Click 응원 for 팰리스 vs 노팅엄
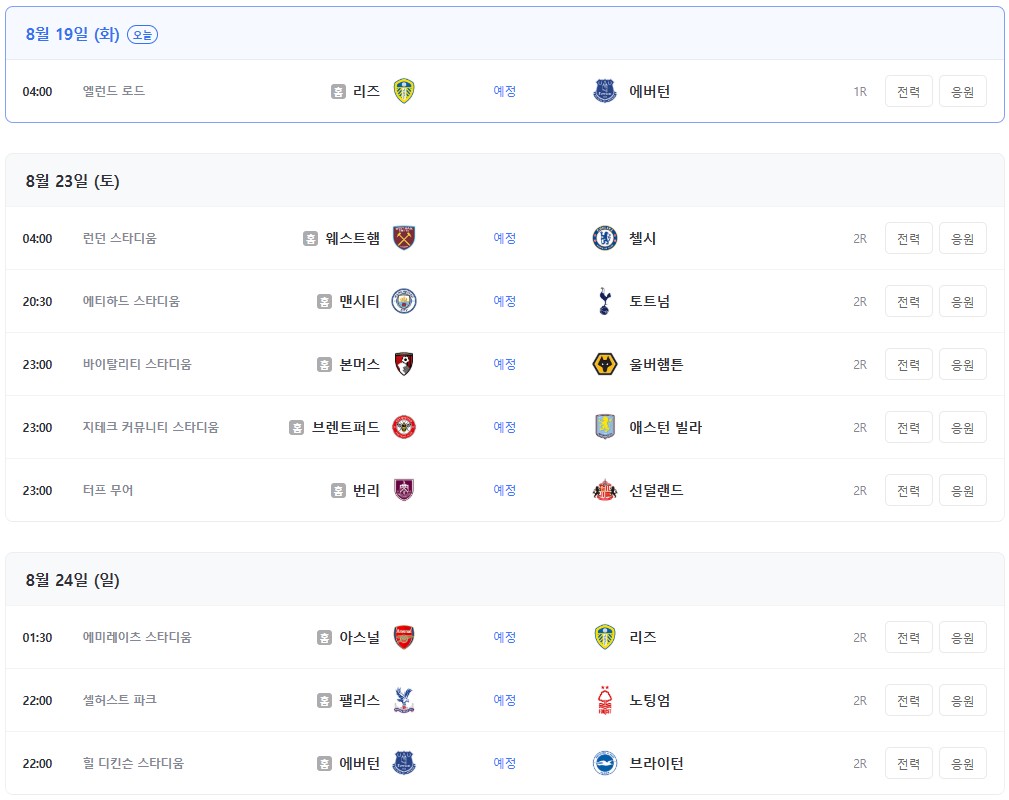The image size is (1009, 800). point(963,700)
